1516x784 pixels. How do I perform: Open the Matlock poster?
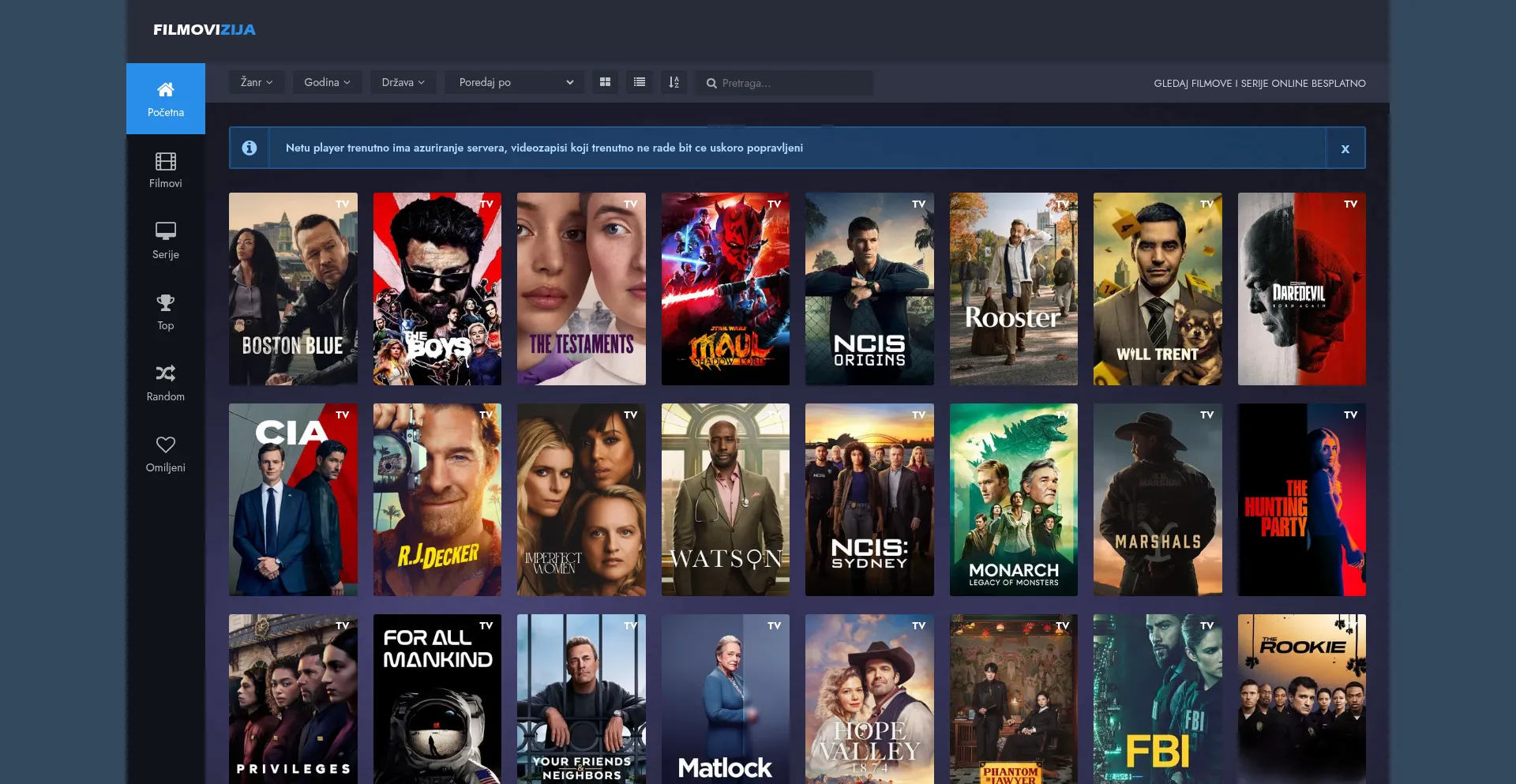726,699
